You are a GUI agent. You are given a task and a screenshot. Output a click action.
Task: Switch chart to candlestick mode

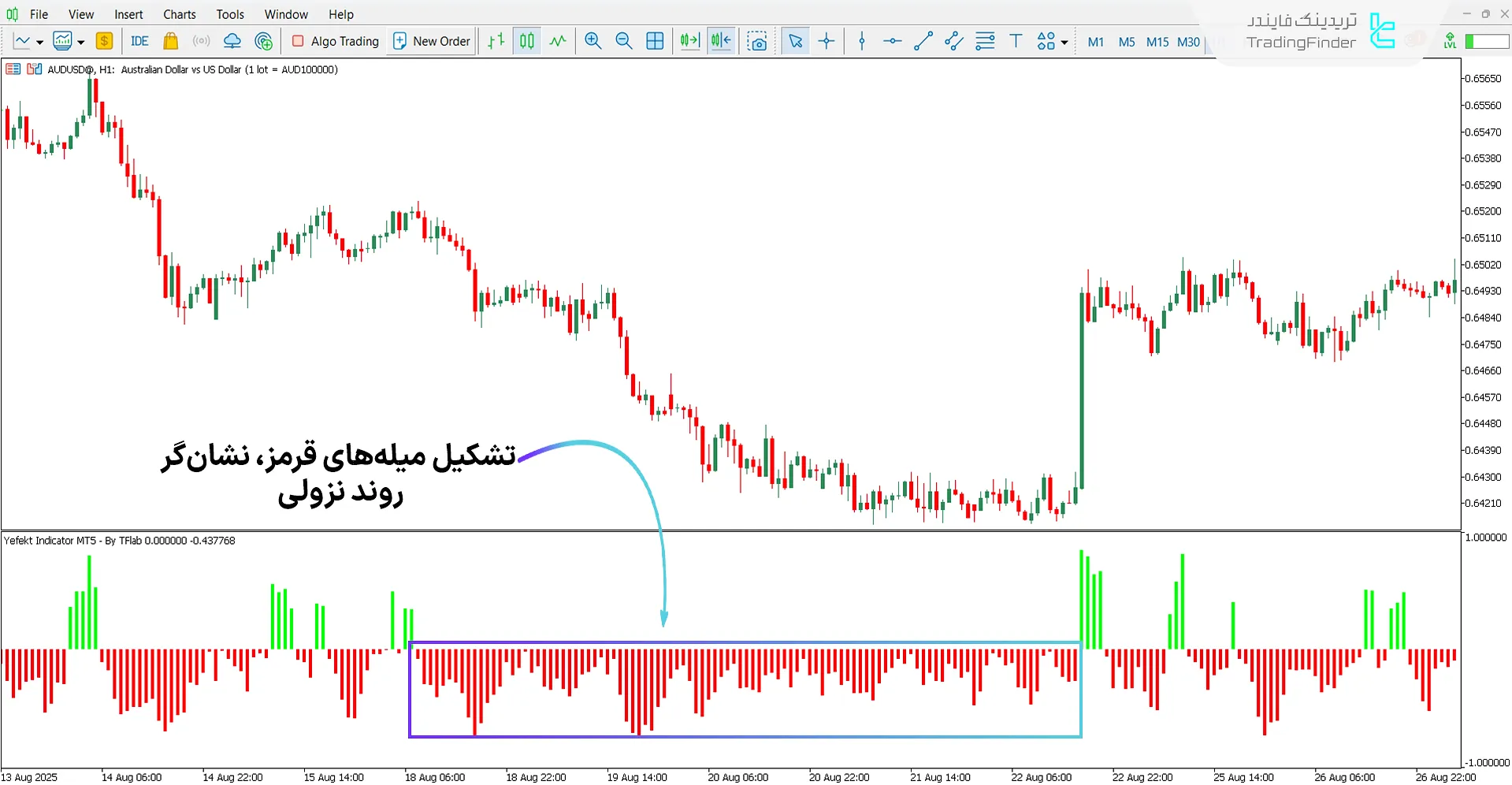(x=527, y=41)
